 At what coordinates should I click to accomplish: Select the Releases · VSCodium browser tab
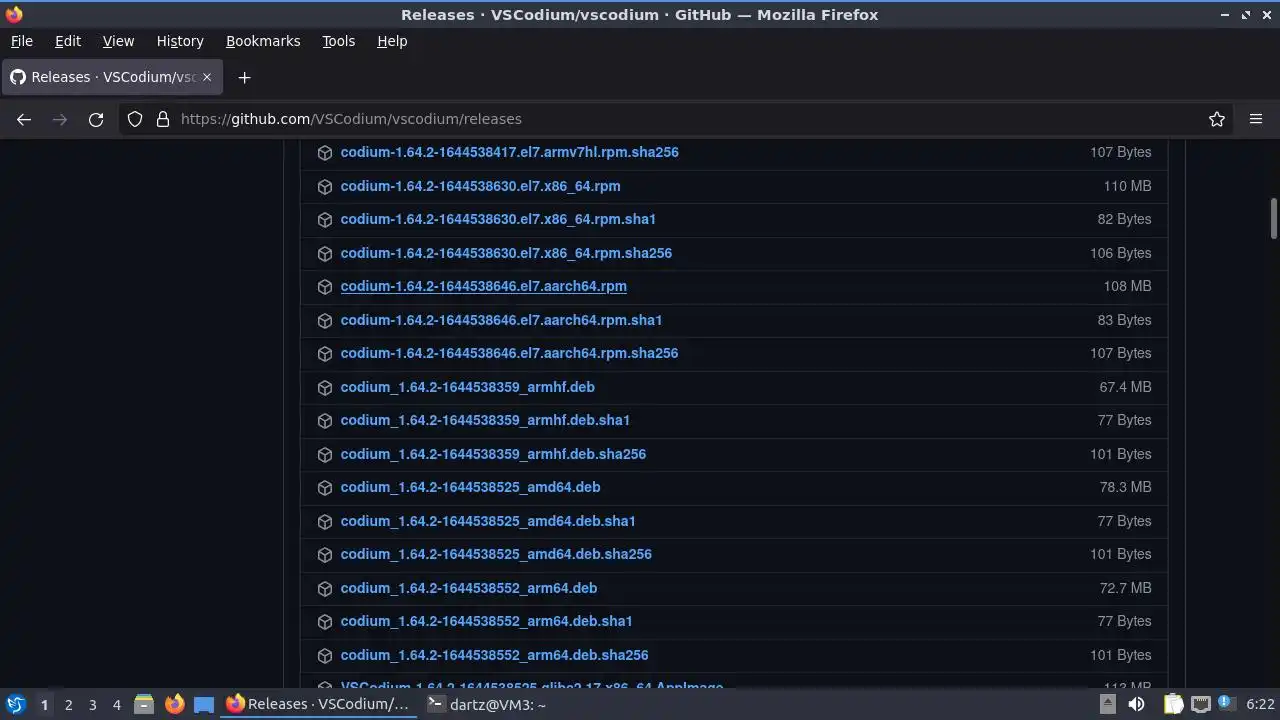(x=112, y=77)
